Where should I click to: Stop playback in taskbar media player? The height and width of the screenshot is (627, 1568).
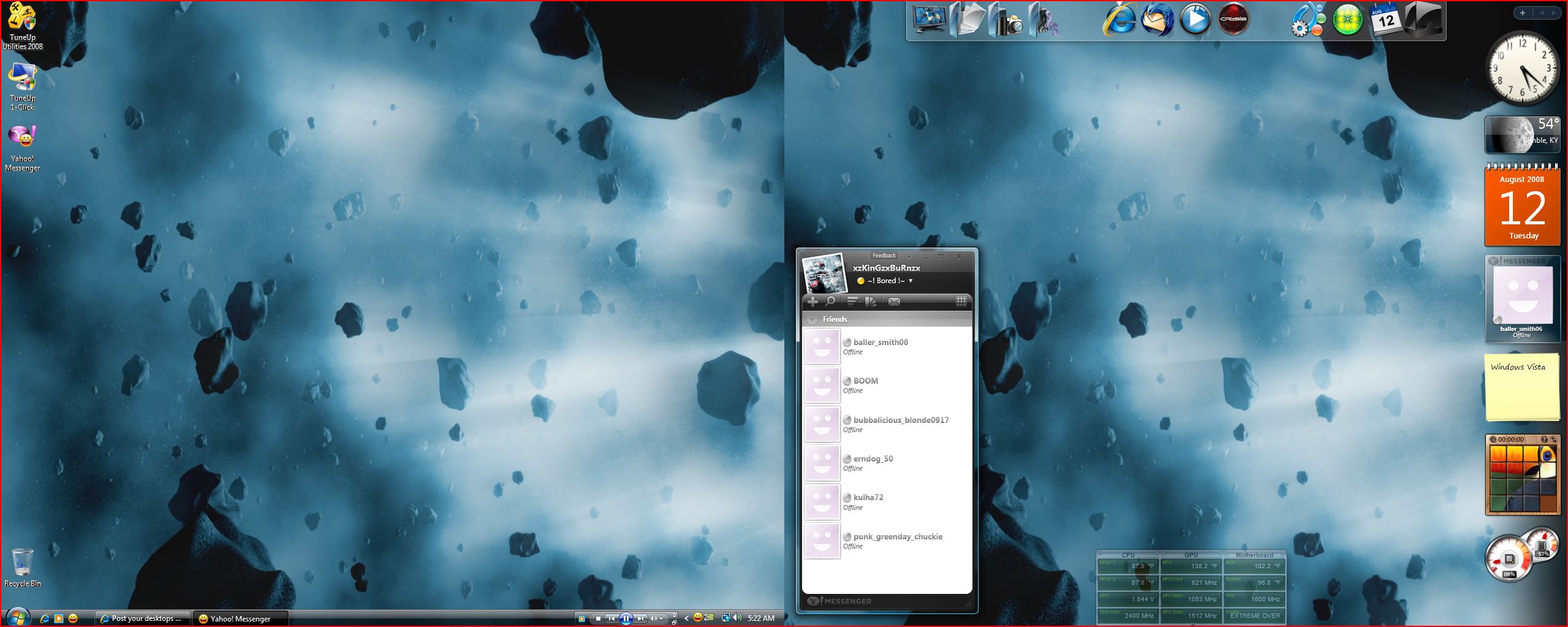[x=598, y=618]
